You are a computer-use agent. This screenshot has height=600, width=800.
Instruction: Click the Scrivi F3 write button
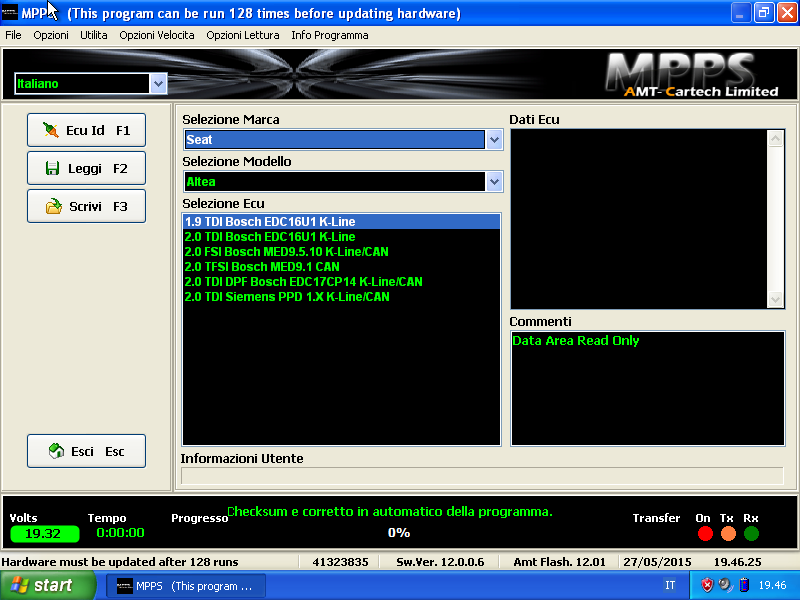point(86,206)
